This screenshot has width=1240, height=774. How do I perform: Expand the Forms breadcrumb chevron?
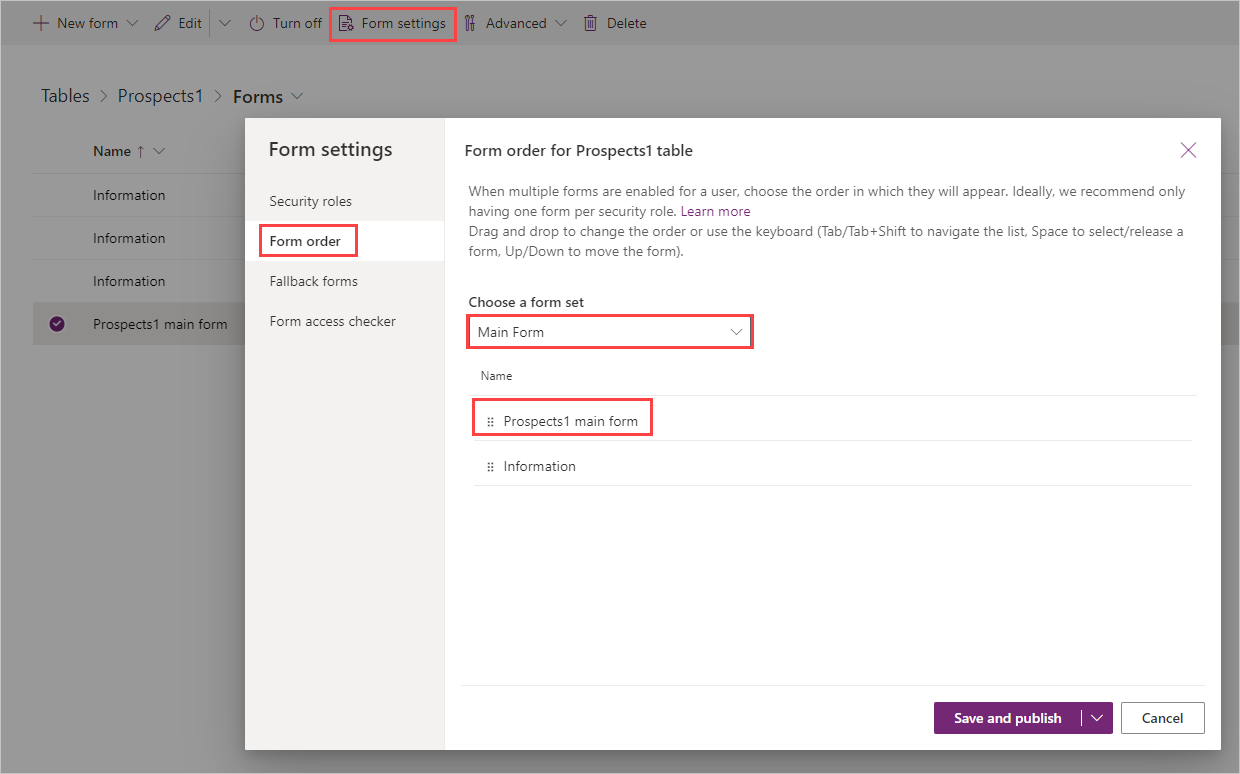tap(296, 96)
